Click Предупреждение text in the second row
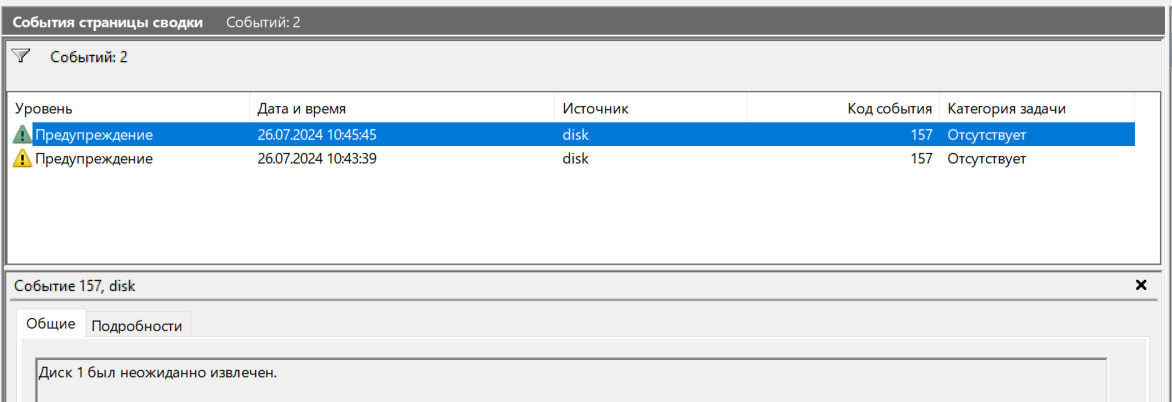The image size is (1172, 402). [94, 159]
